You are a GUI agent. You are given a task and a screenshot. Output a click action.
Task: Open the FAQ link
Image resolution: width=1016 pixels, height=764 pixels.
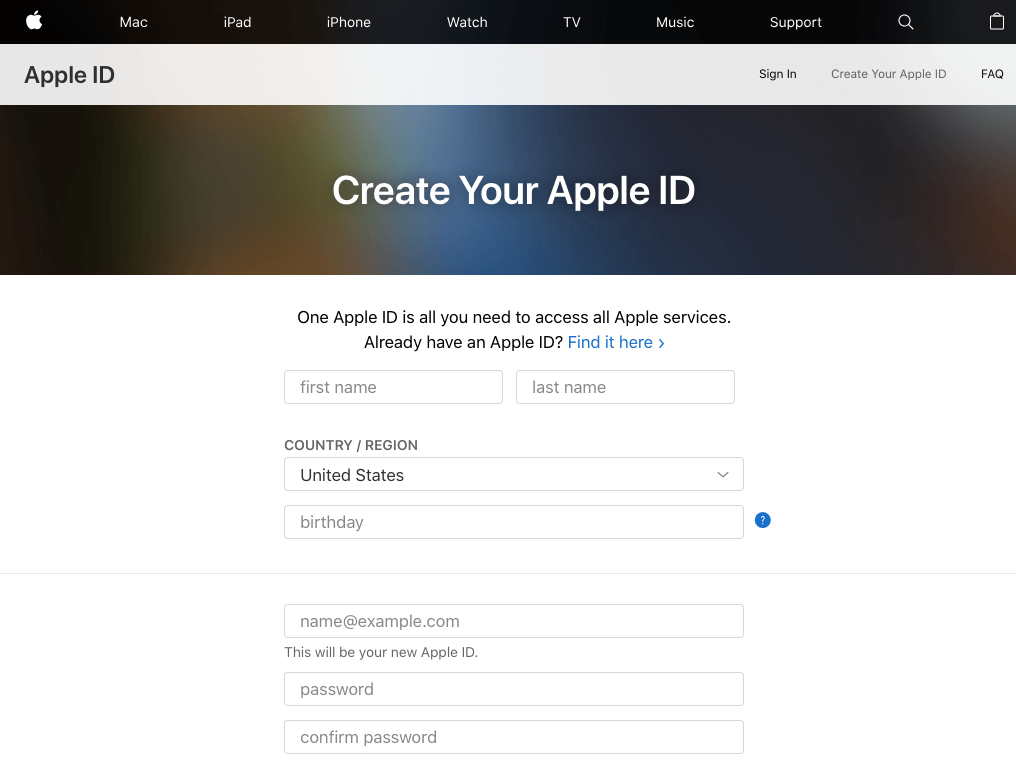click(992, 74)
